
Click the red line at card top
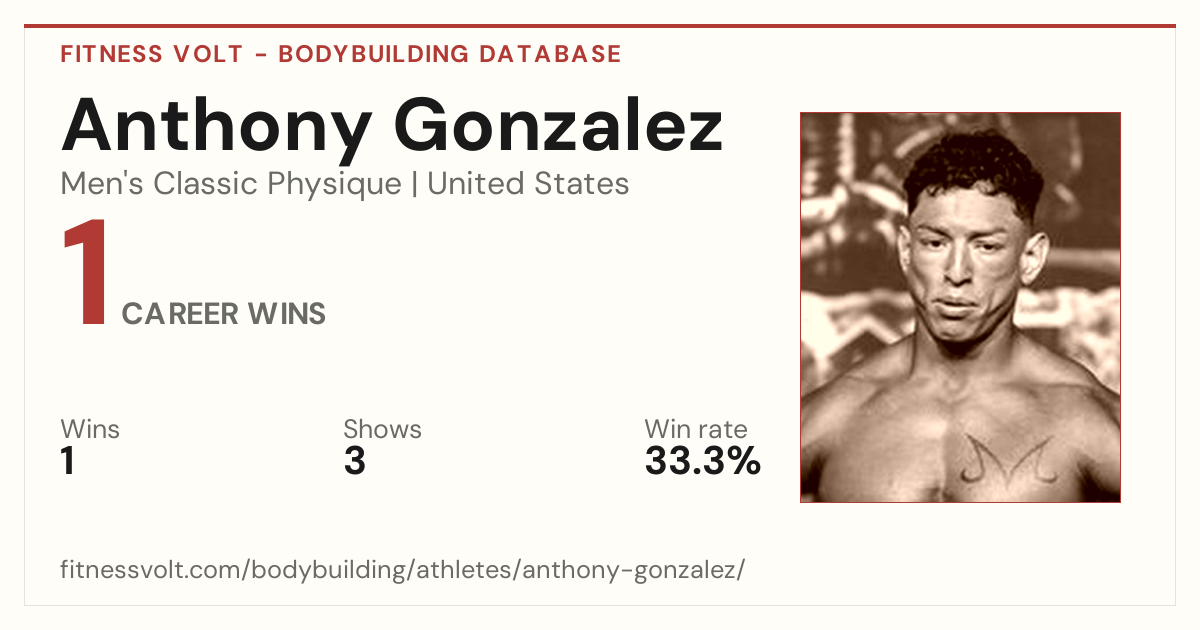tap(600, 26)
